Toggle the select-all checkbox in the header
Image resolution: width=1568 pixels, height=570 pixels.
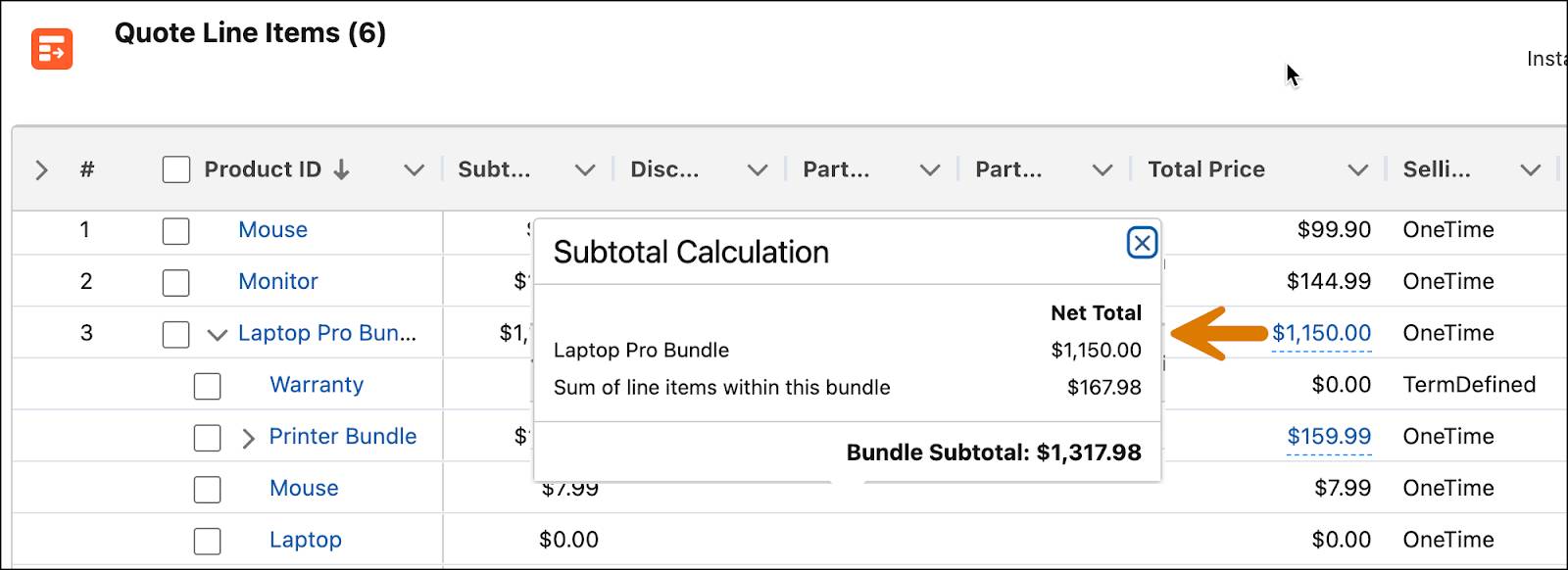[176, 169]
